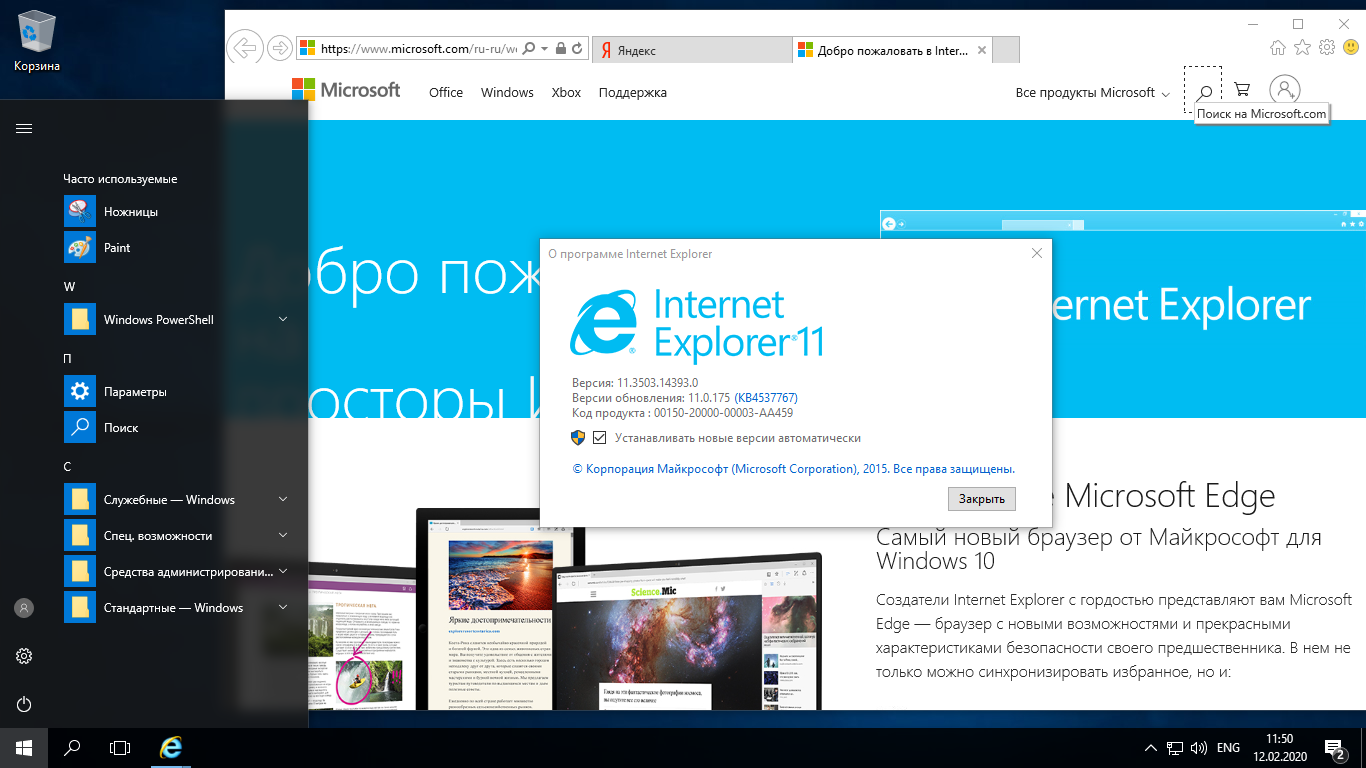Refresh the page using the reload icon
Screen dimensions: 1366x768
(578, 48)
